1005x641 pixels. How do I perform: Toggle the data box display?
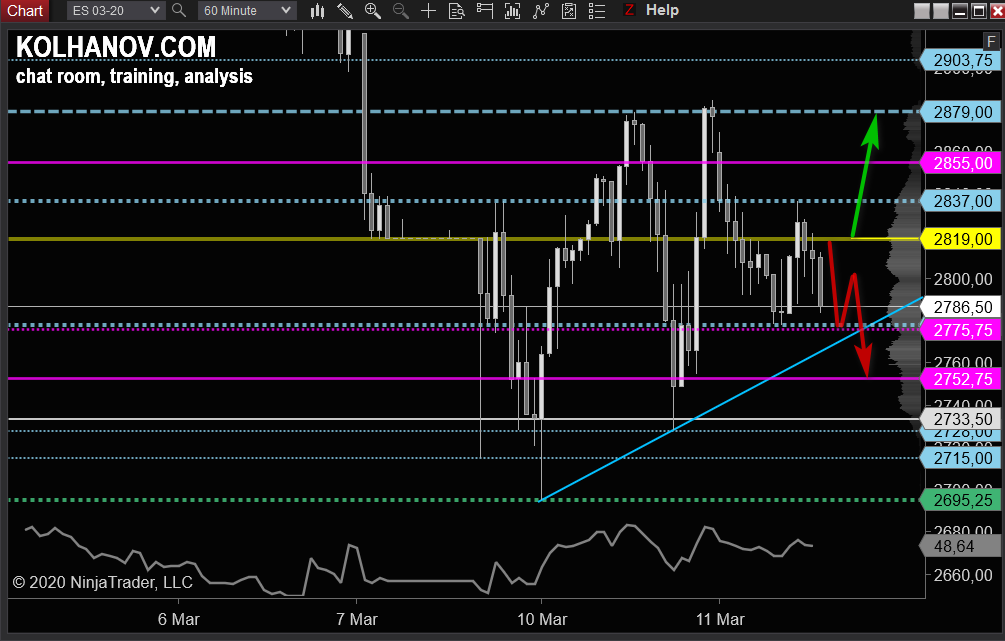point(457,11)
